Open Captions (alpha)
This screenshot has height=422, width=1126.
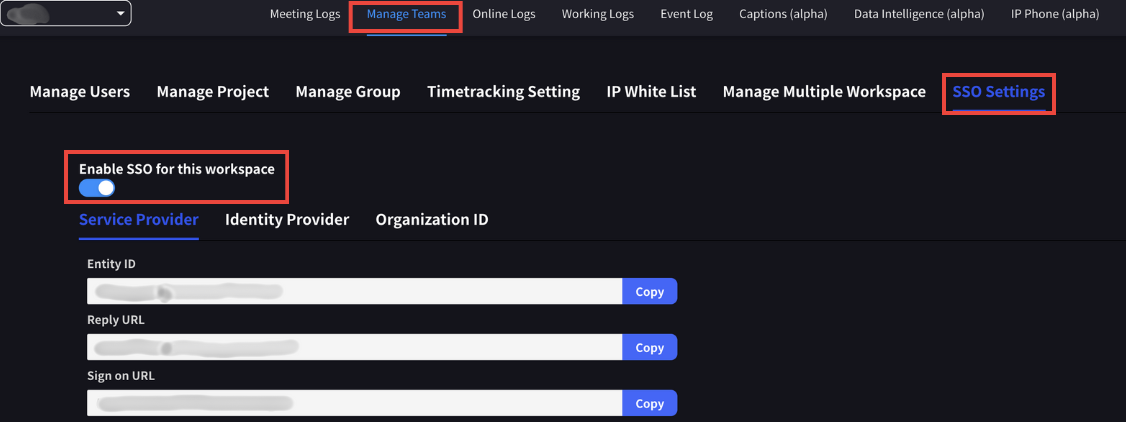(783, 14)
